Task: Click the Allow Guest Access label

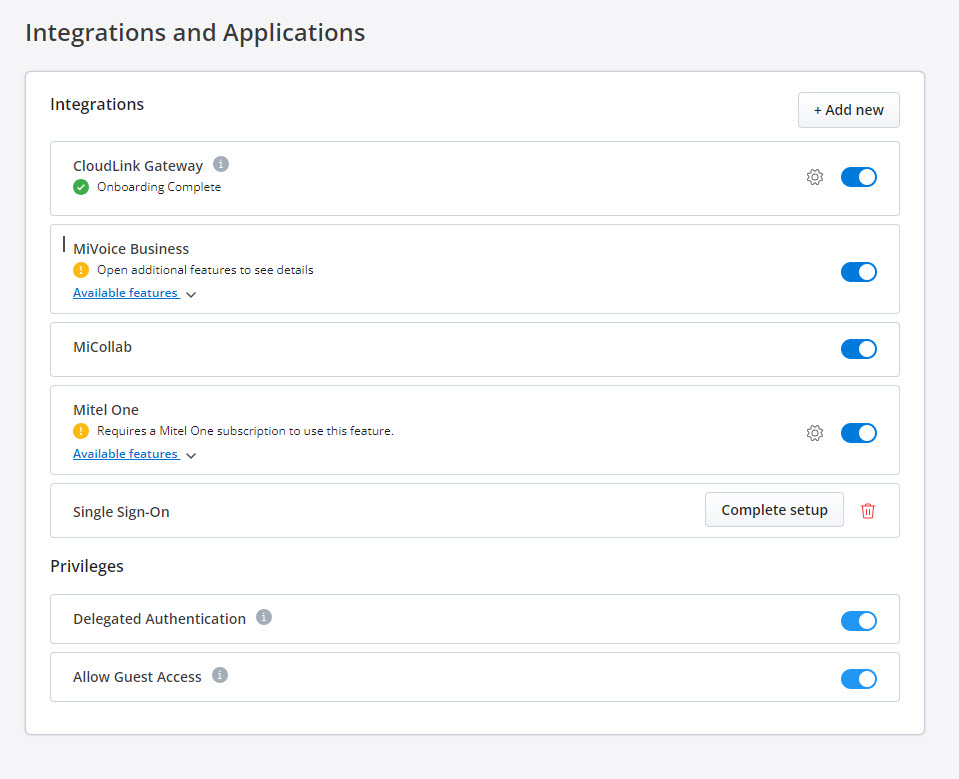Action: click(137, 677)
